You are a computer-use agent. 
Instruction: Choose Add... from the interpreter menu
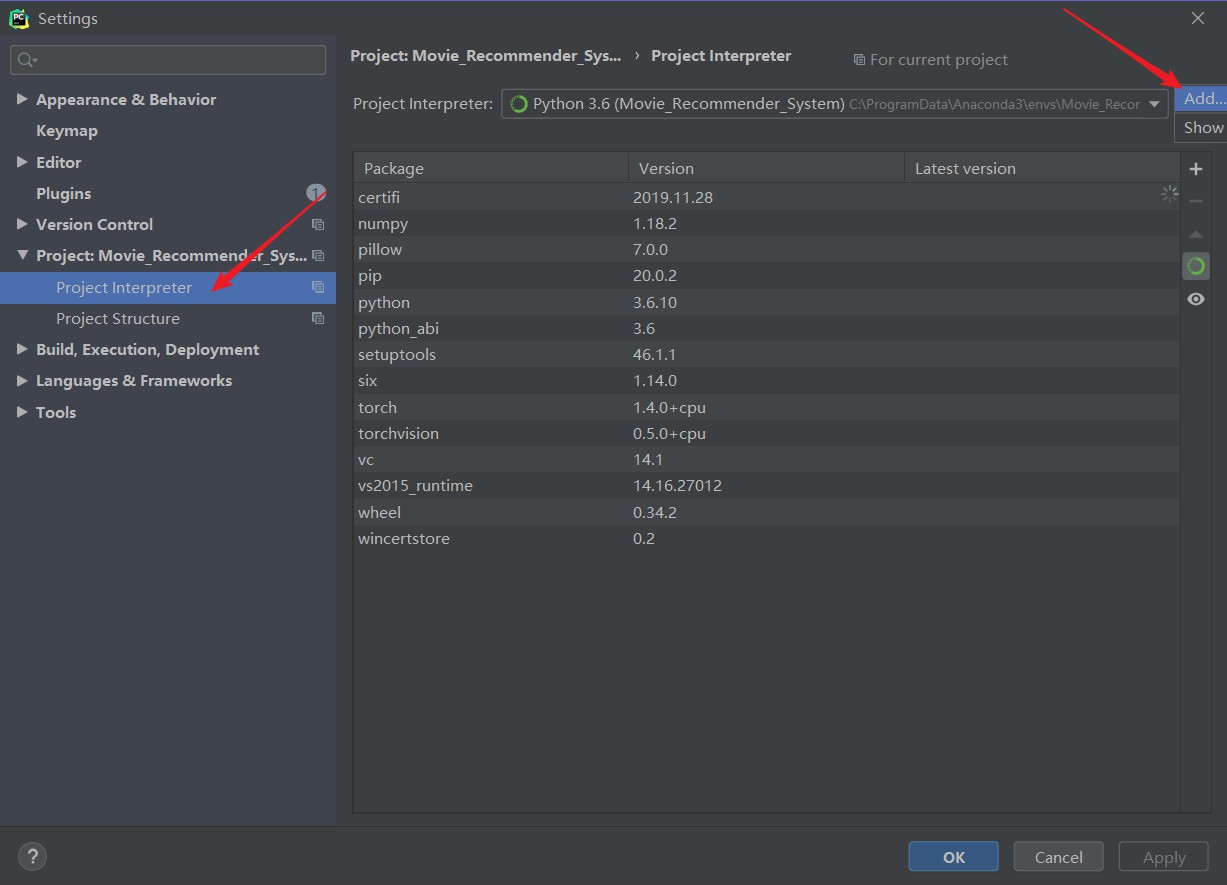pyautogui.click(x=1203, y=98)
